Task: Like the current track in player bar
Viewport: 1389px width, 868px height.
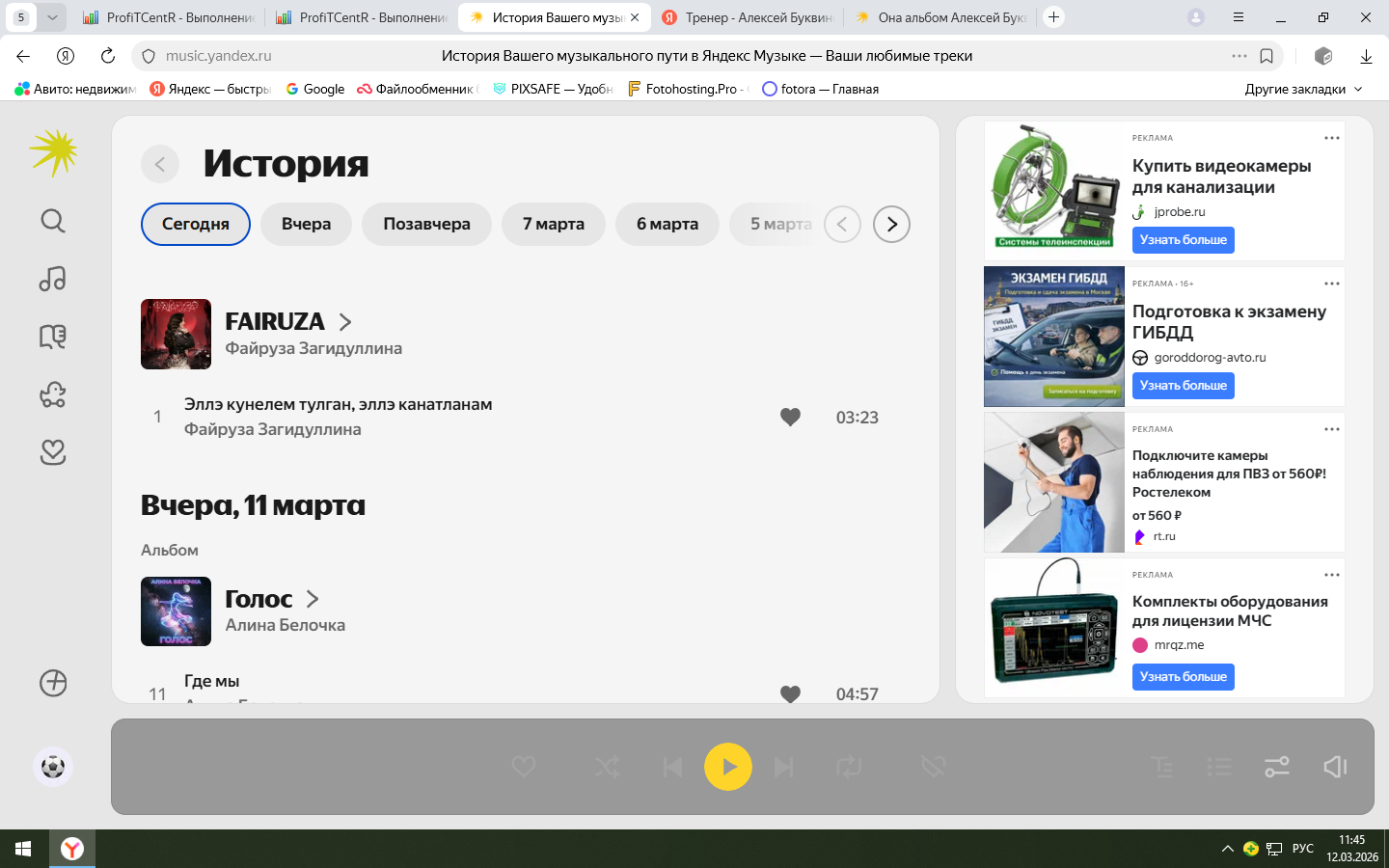Action: 524,767
